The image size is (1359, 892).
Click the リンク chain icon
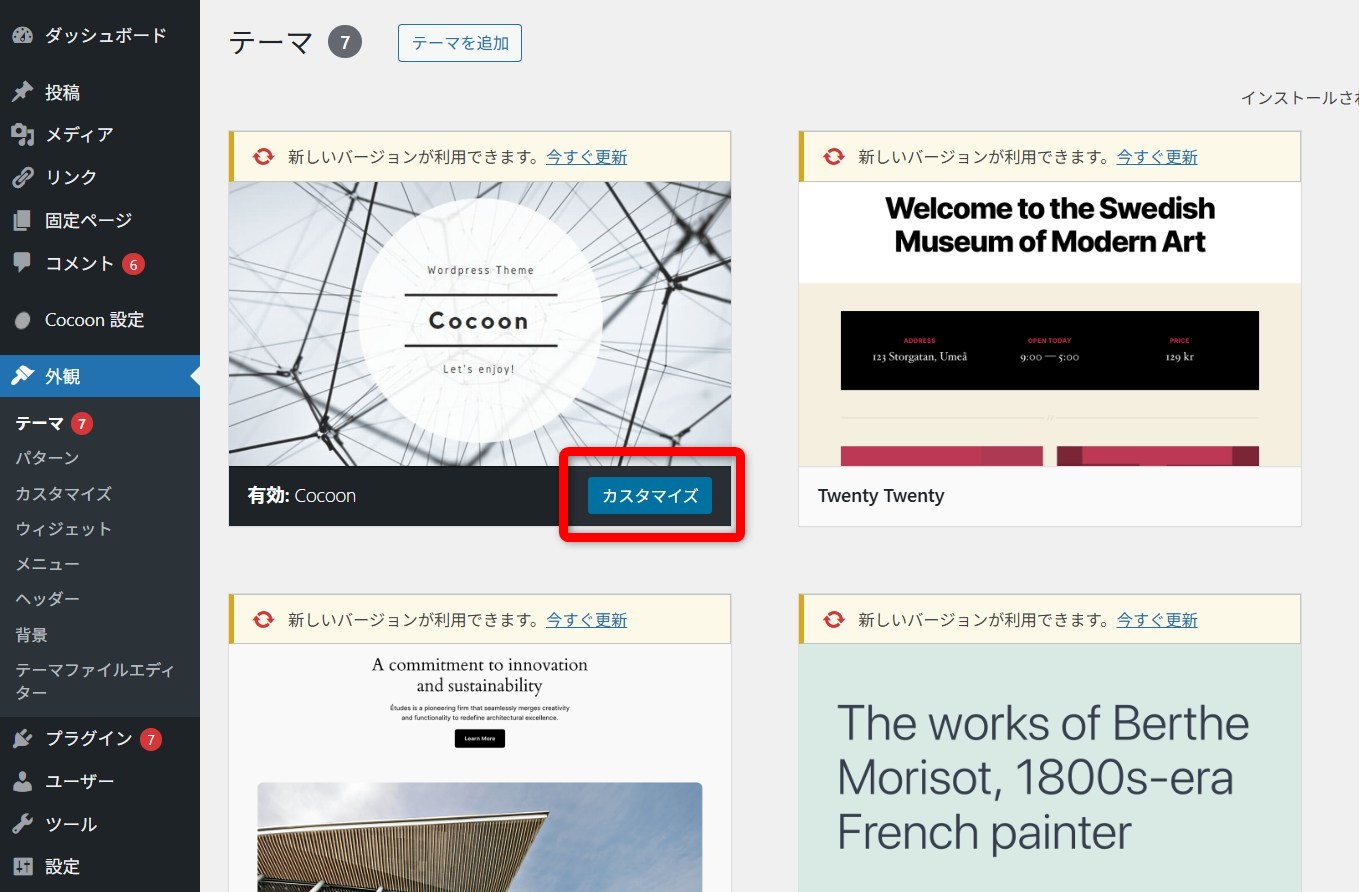point(23,177)
